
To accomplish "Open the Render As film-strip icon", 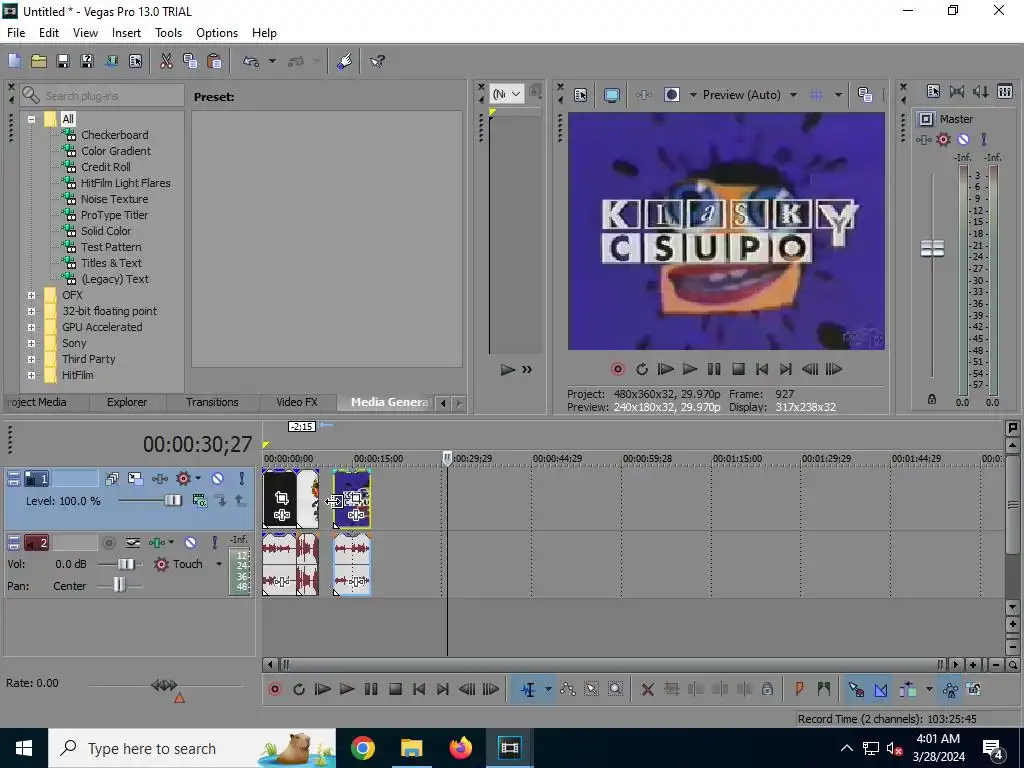I will pos(111,61).
